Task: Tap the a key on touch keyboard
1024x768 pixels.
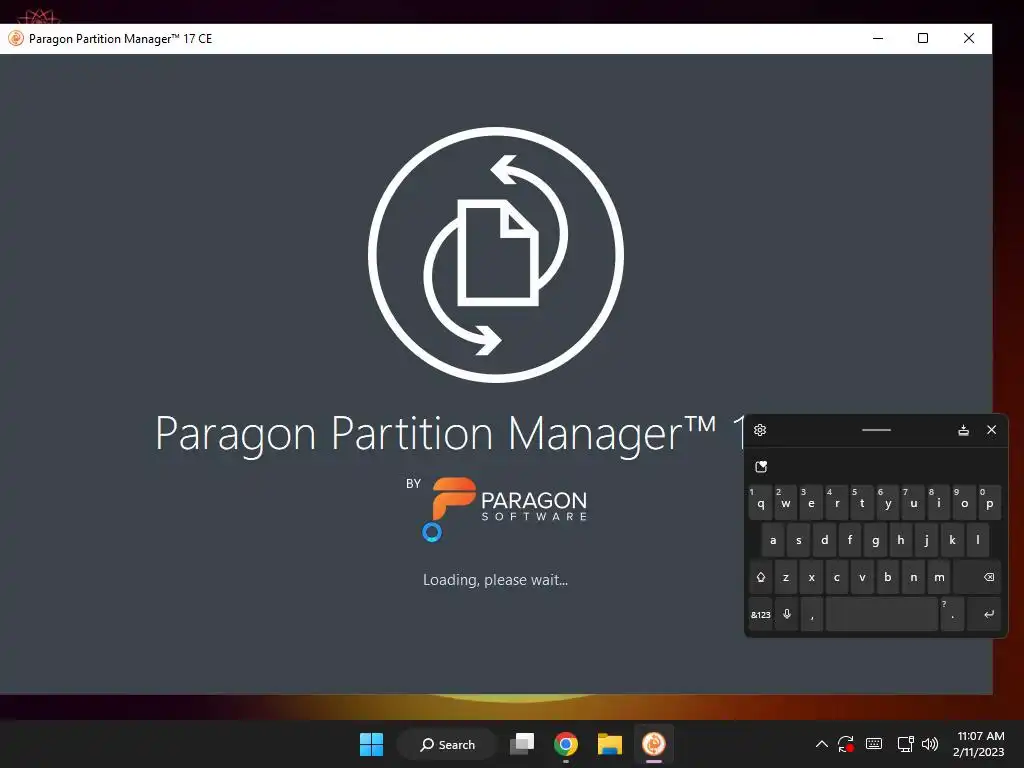Action: (x=773, y=540)
